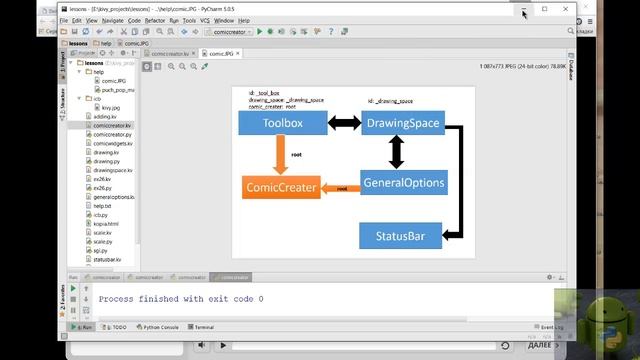Image resolution: width=640 pixels, height=360 pixels.
Task: Click the up arrow in Run panel
Action: 86,288
